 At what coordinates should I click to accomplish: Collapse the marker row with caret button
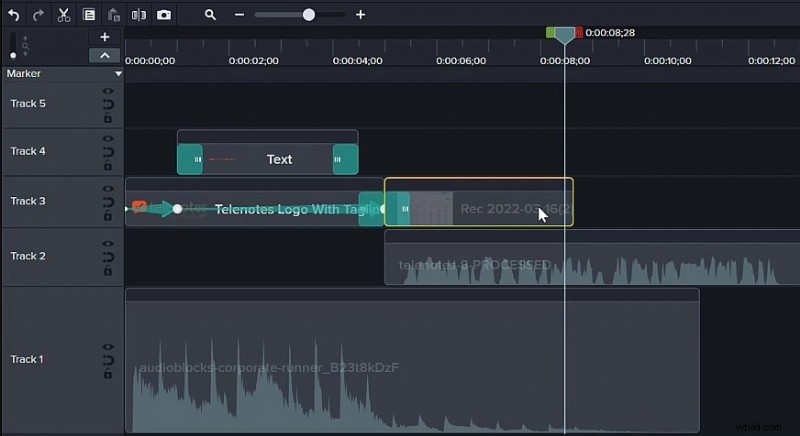click(105, 55)
